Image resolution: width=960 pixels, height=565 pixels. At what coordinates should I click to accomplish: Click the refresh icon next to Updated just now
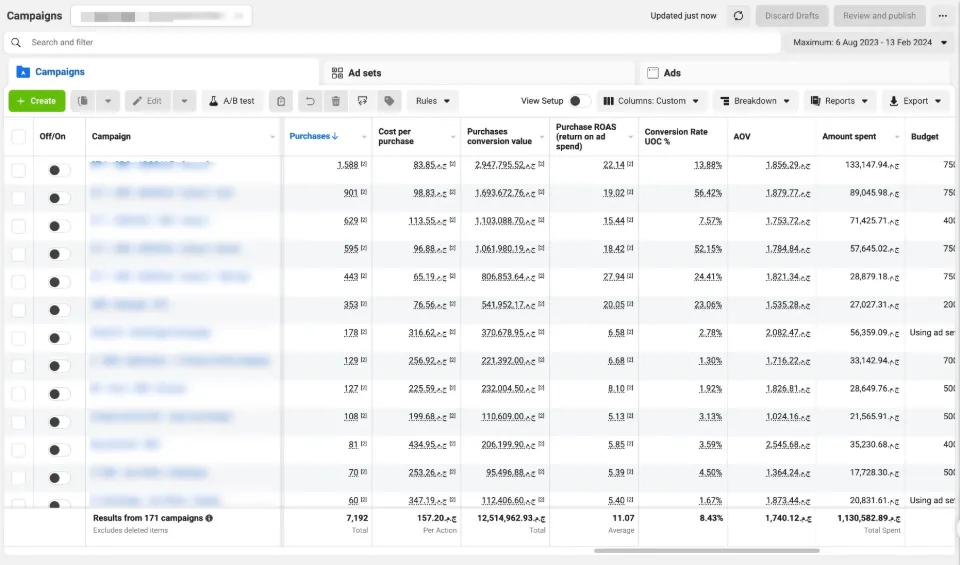pyautogui.click(x=738, y=16)
